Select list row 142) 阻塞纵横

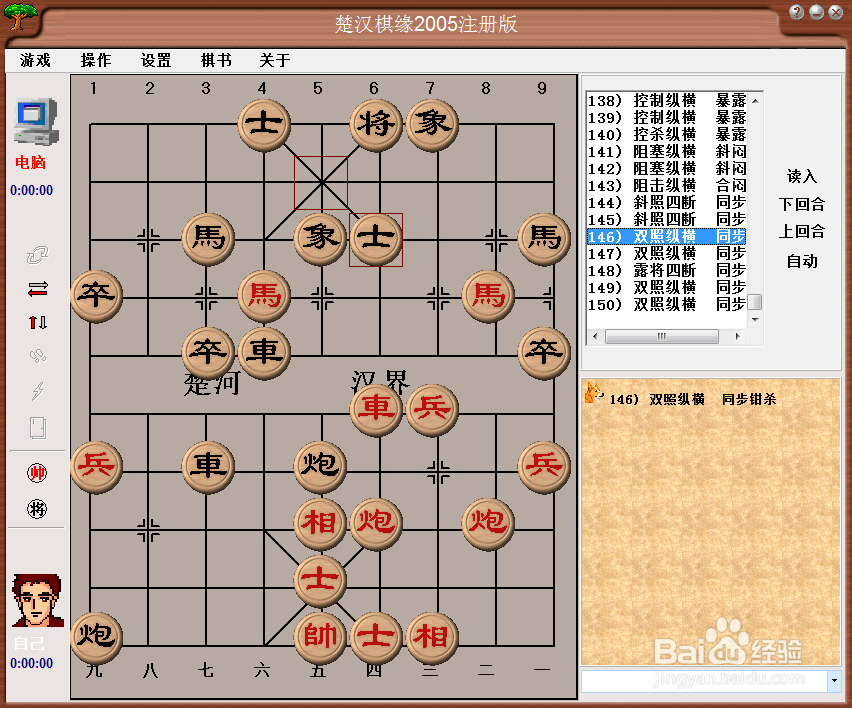click(667, 168)
